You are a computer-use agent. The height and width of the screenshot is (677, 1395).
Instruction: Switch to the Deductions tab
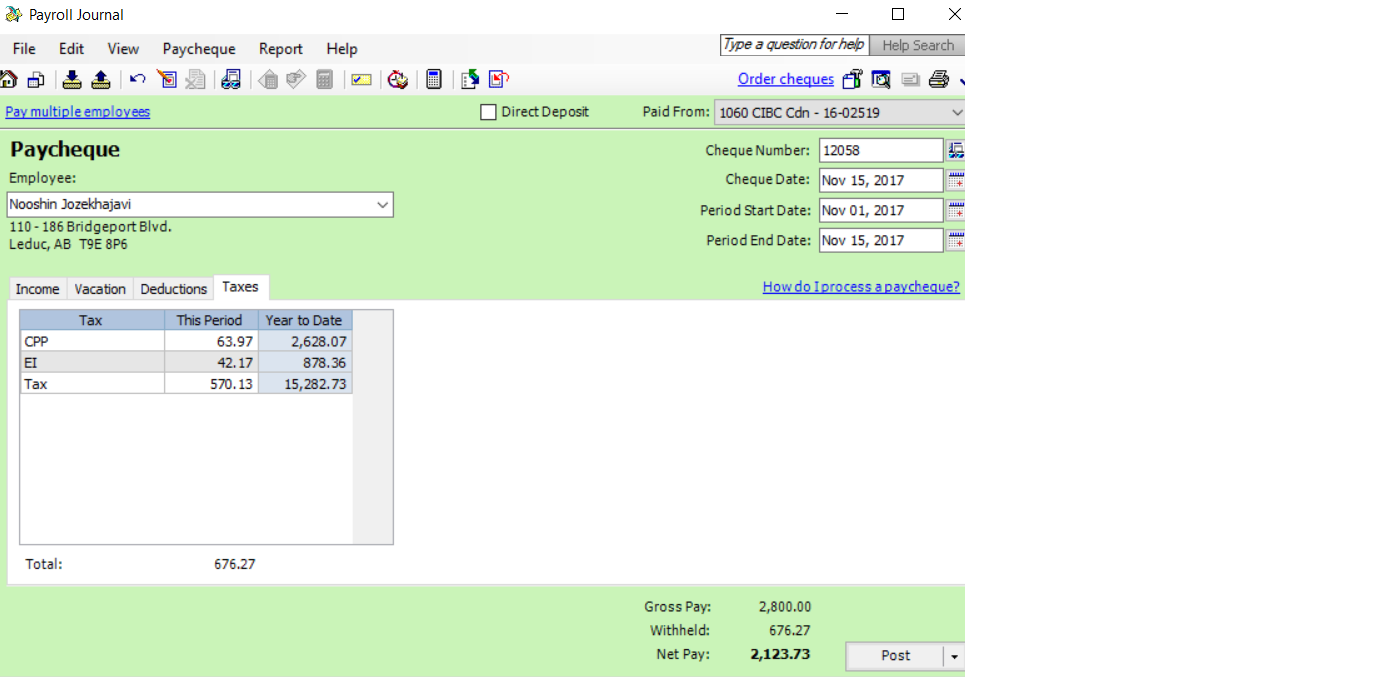(x=173, y=289)
